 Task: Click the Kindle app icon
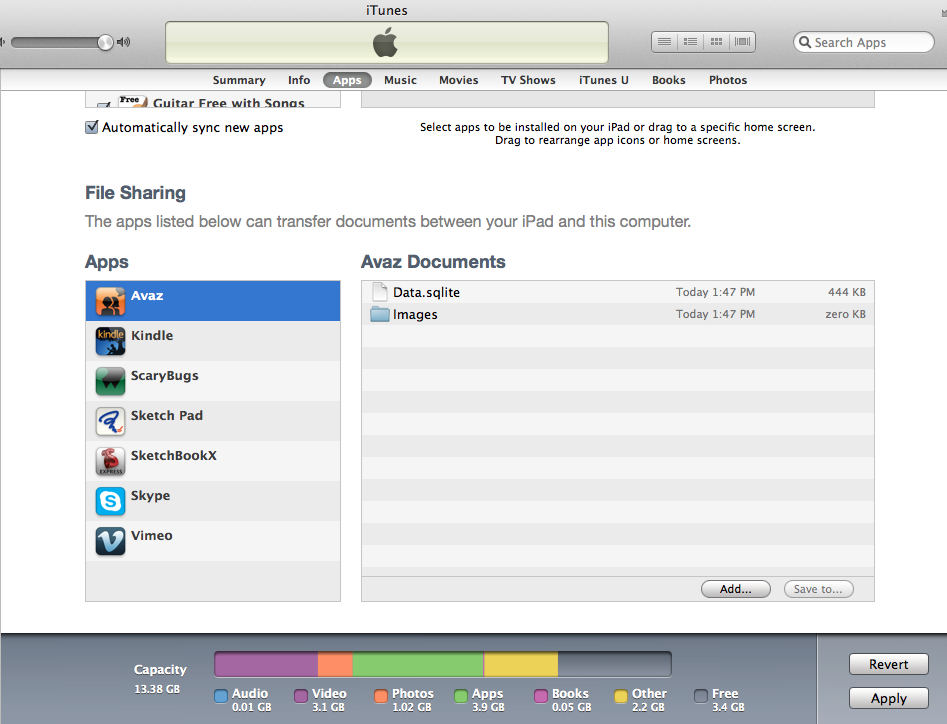(110, 341)
